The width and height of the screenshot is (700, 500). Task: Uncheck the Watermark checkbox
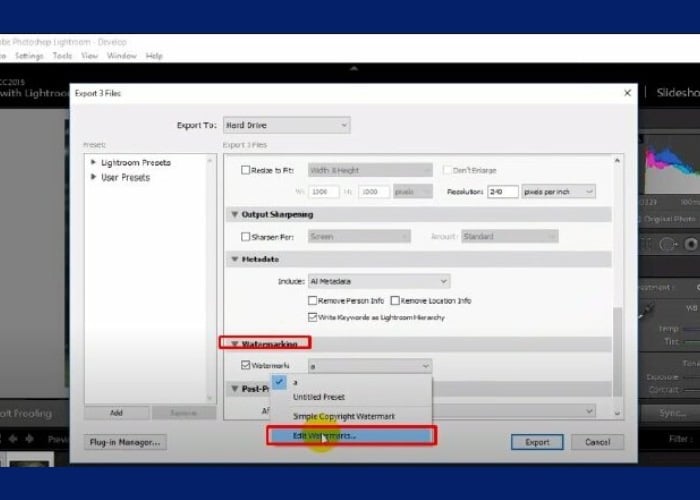tap(245, 365)
